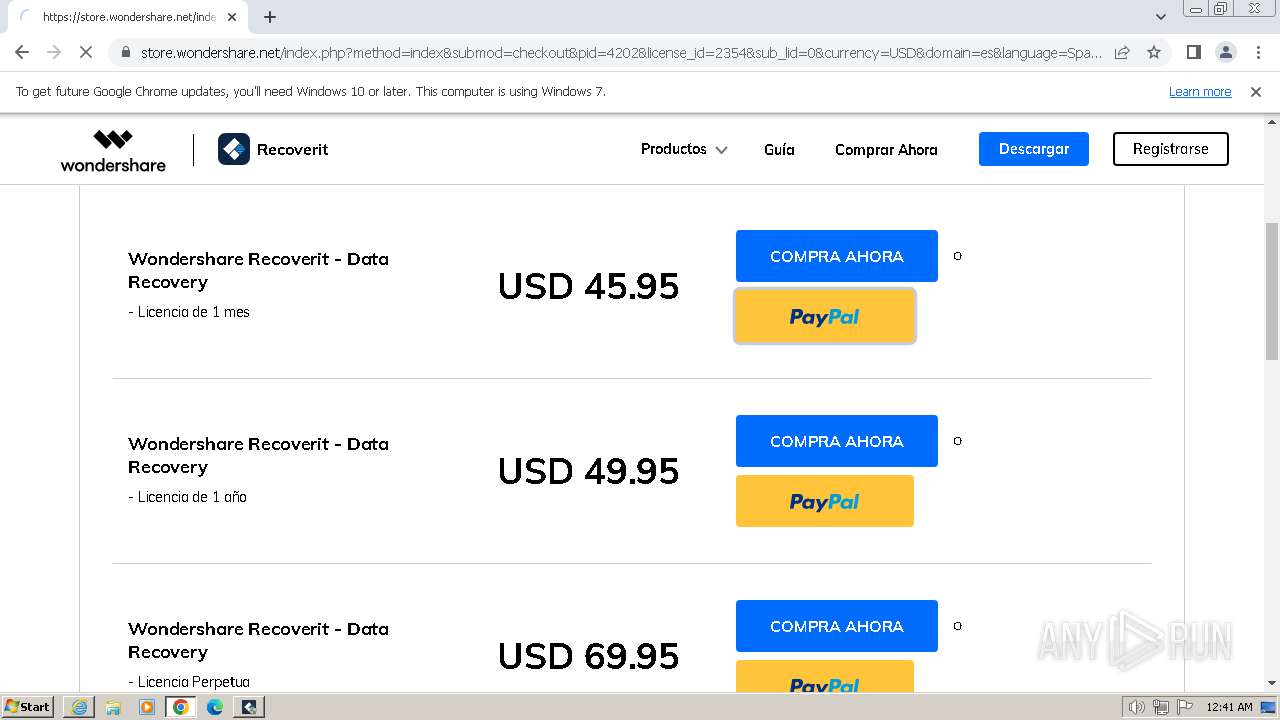
Task: Click COMPRA AHORA for the USD 49.95 license
Action: coord(836,441)
